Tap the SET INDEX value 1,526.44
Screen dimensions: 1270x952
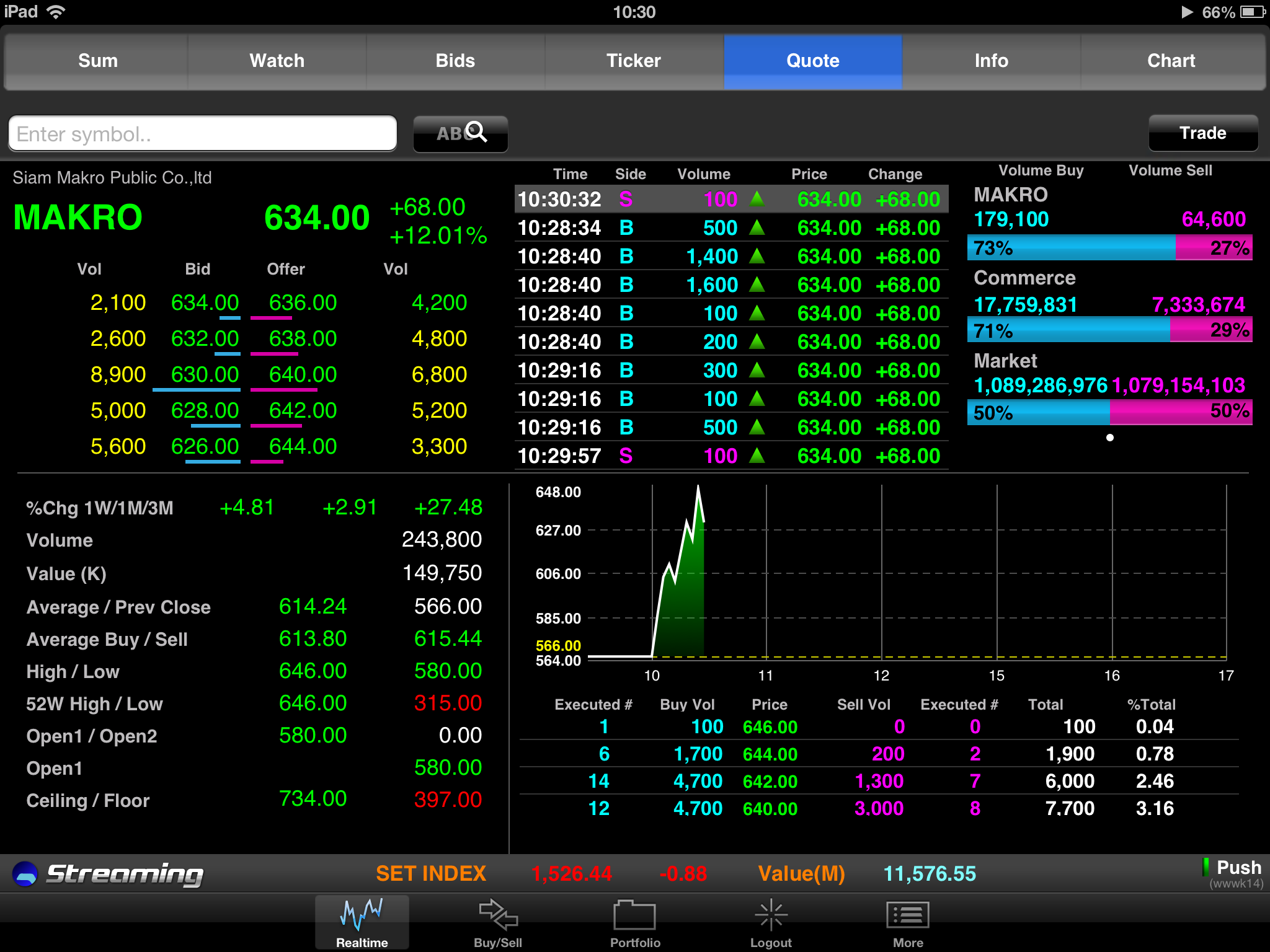click(x=572, y=874)
